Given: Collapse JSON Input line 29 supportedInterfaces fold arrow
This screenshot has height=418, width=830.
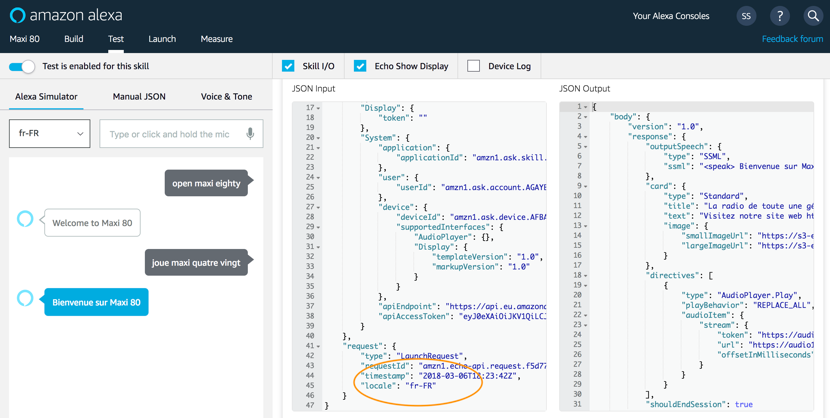Looking at the screenshot, I should point(318,227).
